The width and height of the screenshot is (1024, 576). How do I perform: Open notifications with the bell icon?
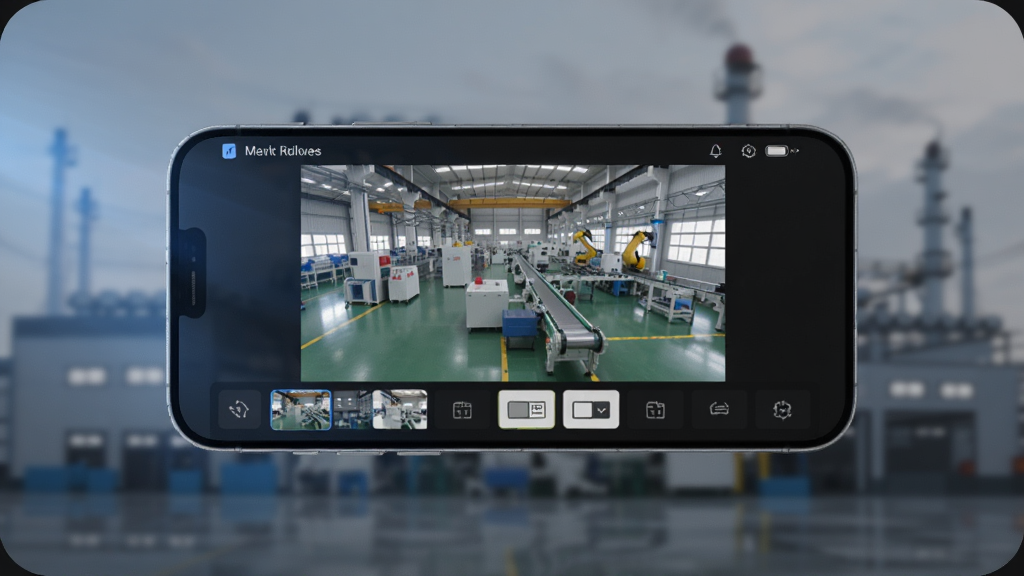pyautogui.click(x=716, y=151)
